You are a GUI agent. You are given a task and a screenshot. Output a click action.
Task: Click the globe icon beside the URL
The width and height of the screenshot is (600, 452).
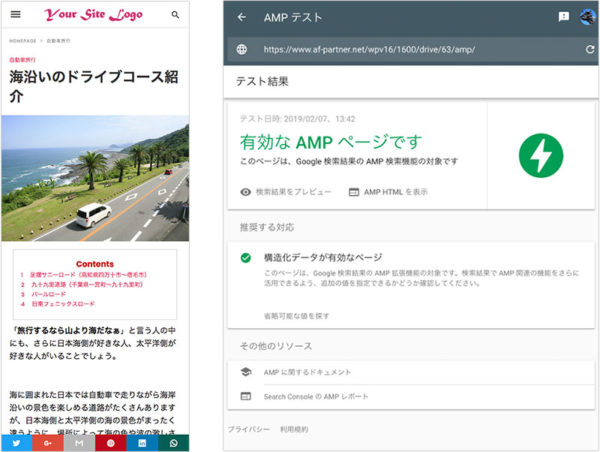click(242, 49)
